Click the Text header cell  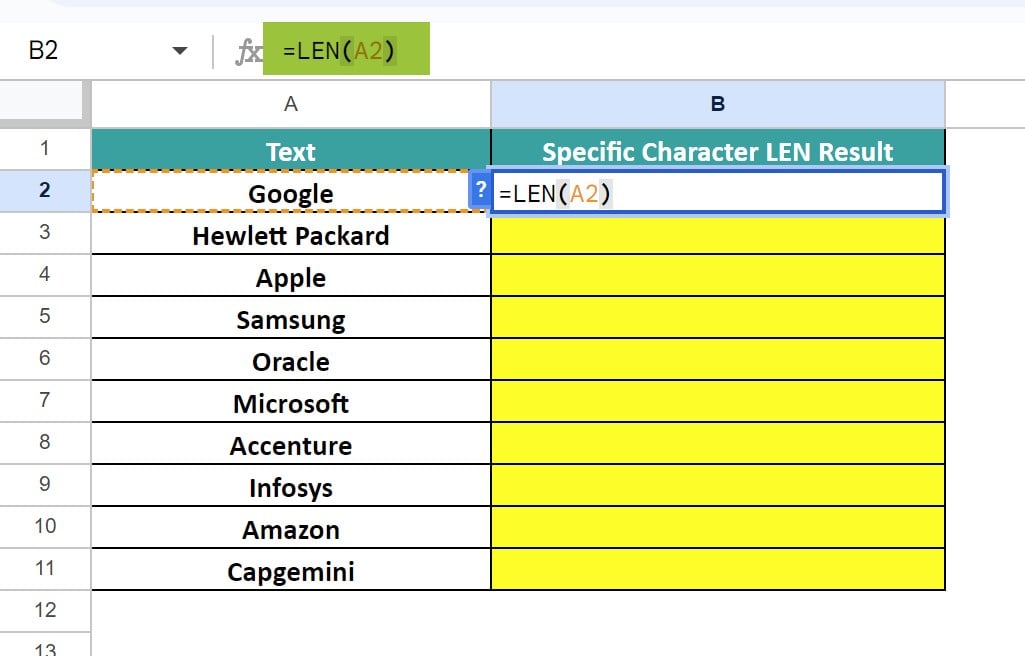point(291,151)
